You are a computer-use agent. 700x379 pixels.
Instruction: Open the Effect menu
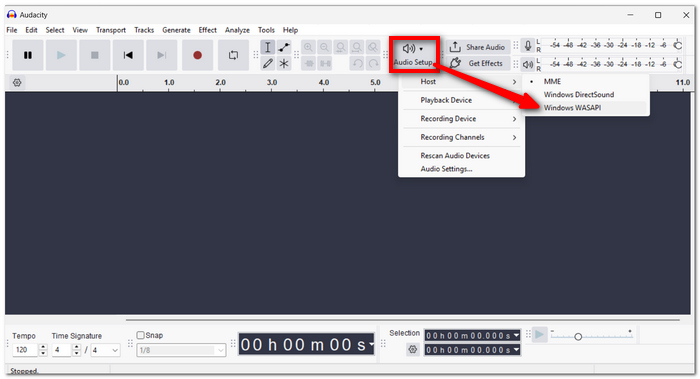click(x=208, y=30)
